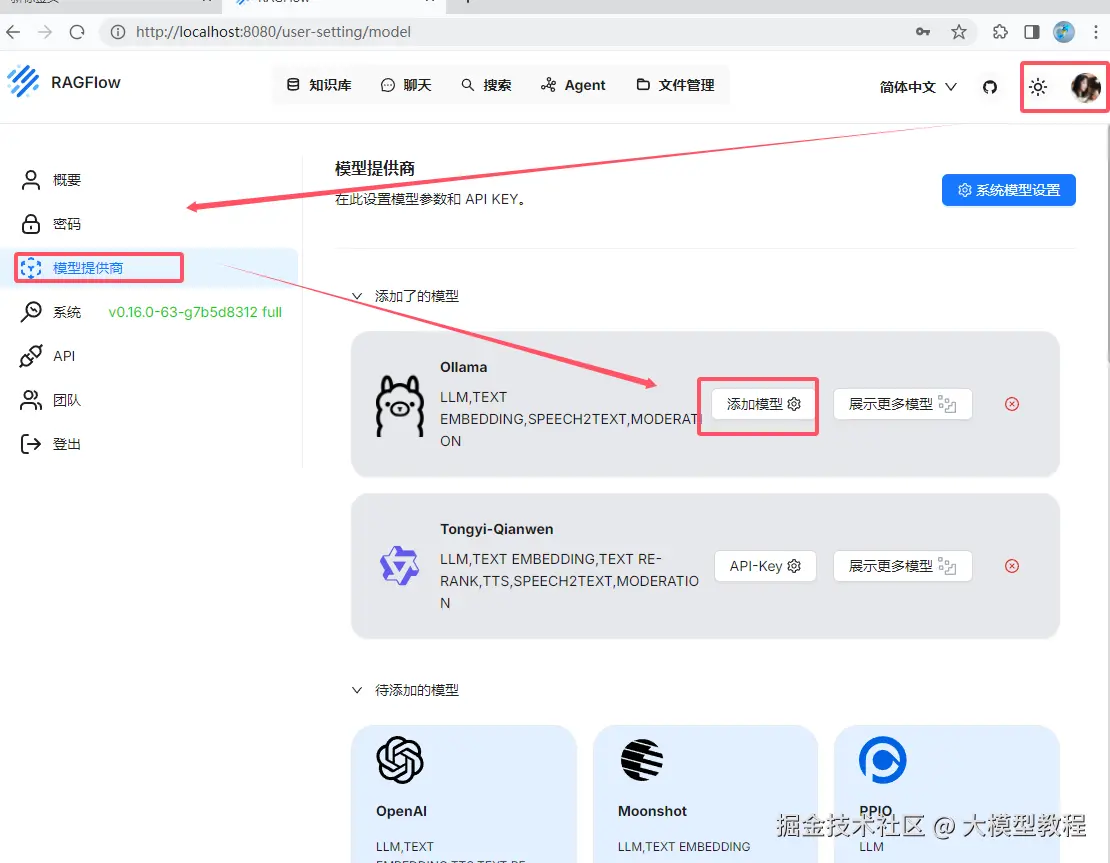1110x863 pixels.
Task: Open 简体中文 language dropdown
Action: click(918, 87)
